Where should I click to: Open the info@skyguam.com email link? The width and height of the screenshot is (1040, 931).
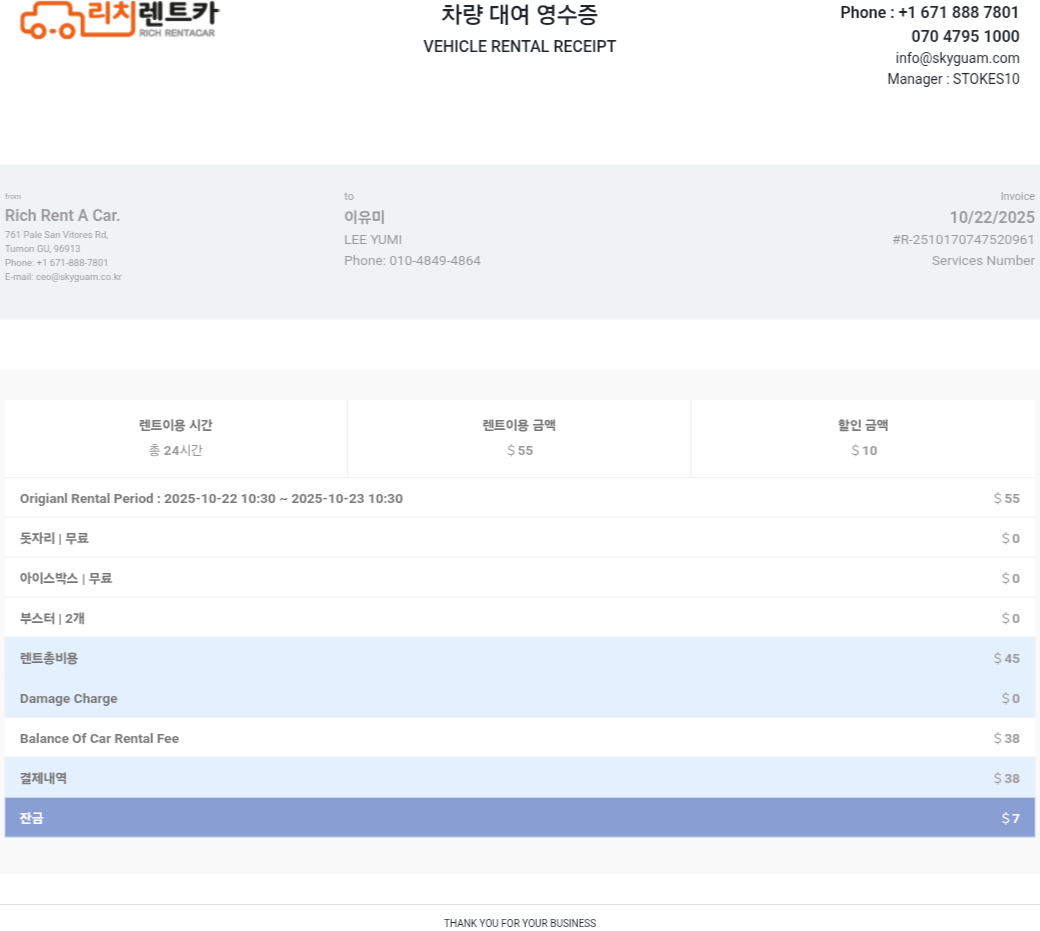click(957, 58)
